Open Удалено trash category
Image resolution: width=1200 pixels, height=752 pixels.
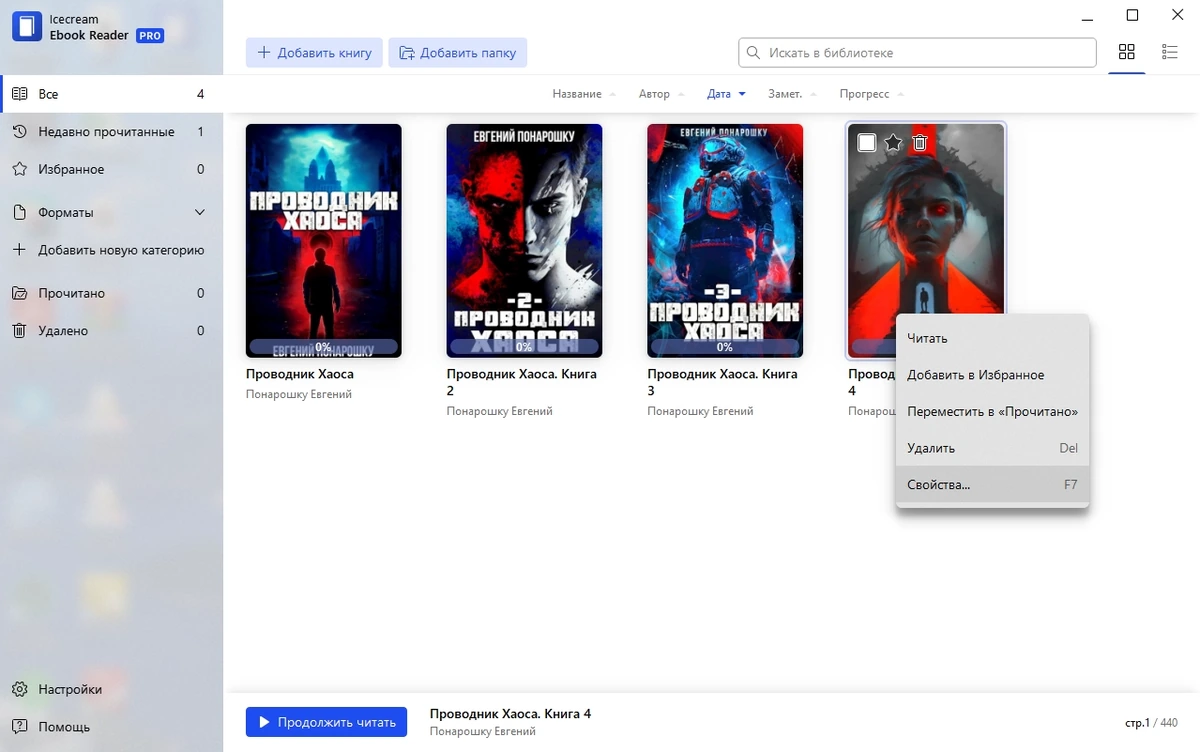[x=108, y=330]
